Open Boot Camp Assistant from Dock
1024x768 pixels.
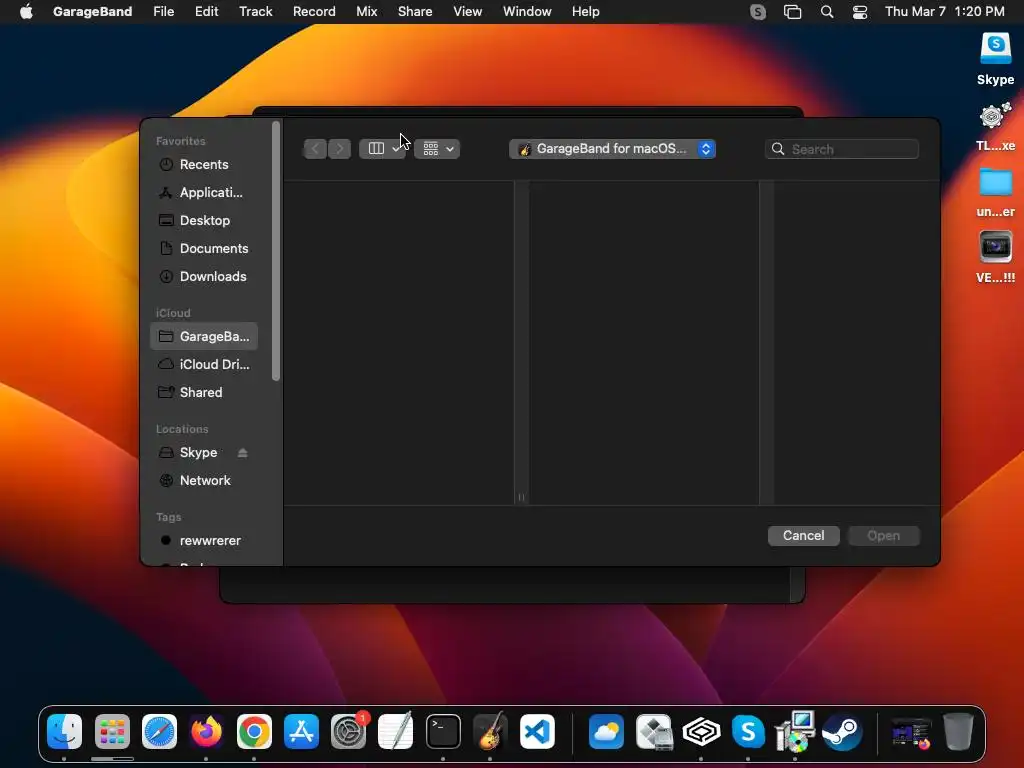tap(654, 731)
